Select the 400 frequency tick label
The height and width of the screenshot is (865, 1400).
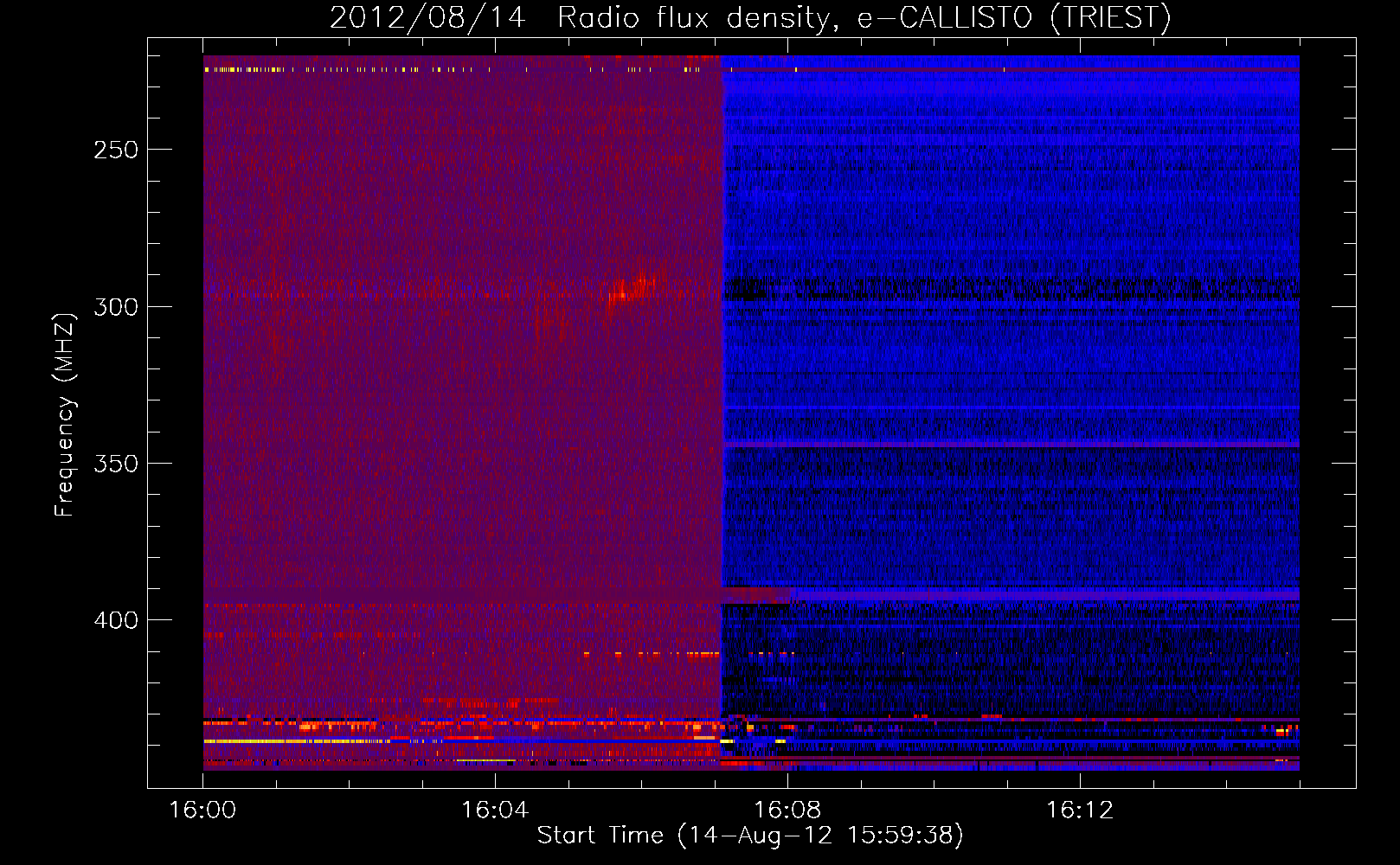(x=116, y=620)
